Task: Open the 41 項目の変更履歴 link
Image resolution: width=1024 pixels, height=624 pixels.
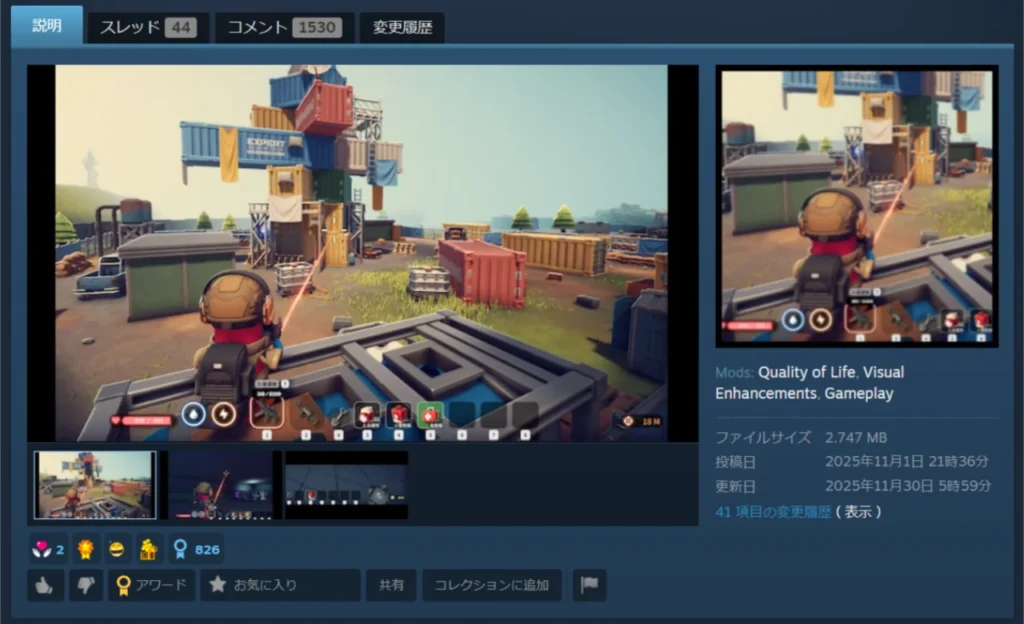Action: [773, 512]
